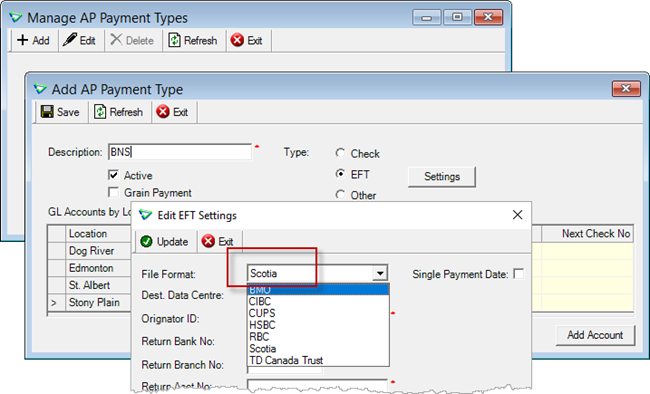Click the Next Check No column header
The image size is (650, 394).
[587, 233]
